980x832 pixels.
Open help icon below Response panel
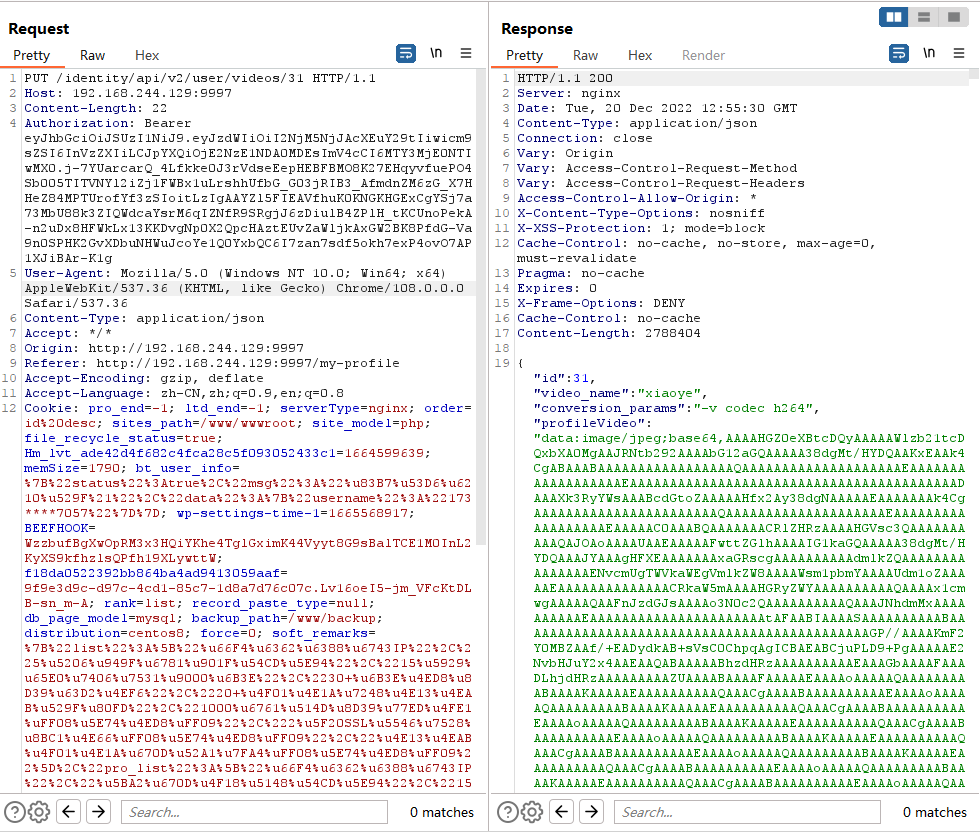(508, 812)
